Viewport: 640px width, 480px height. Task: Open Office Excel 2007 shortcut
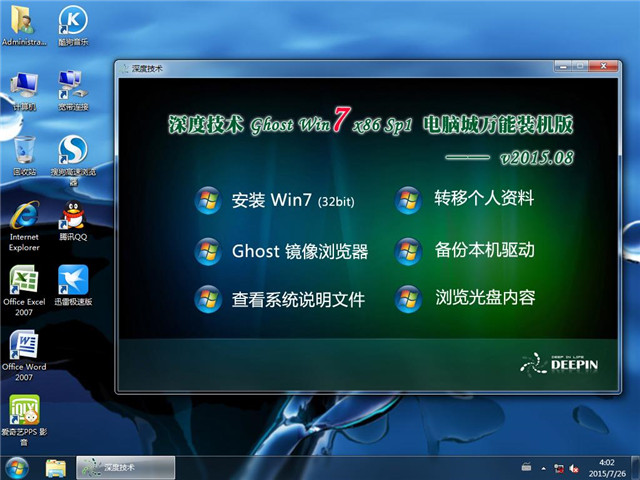pyautogui.click(x=24, y=291)
